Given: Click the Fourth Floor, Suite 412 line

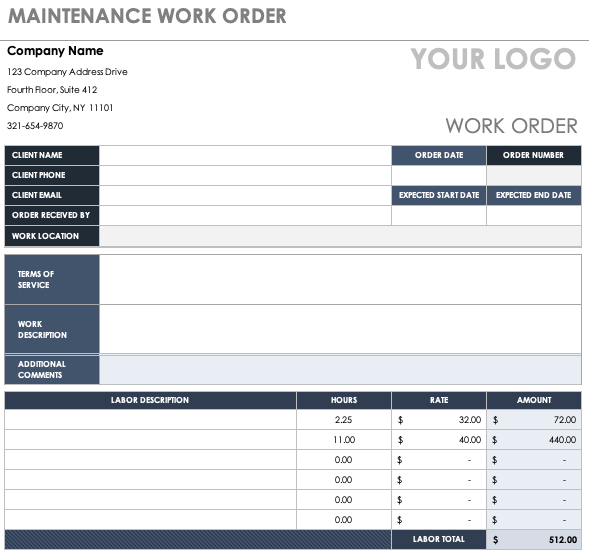Looking at the screenshot, I should 52,90.
